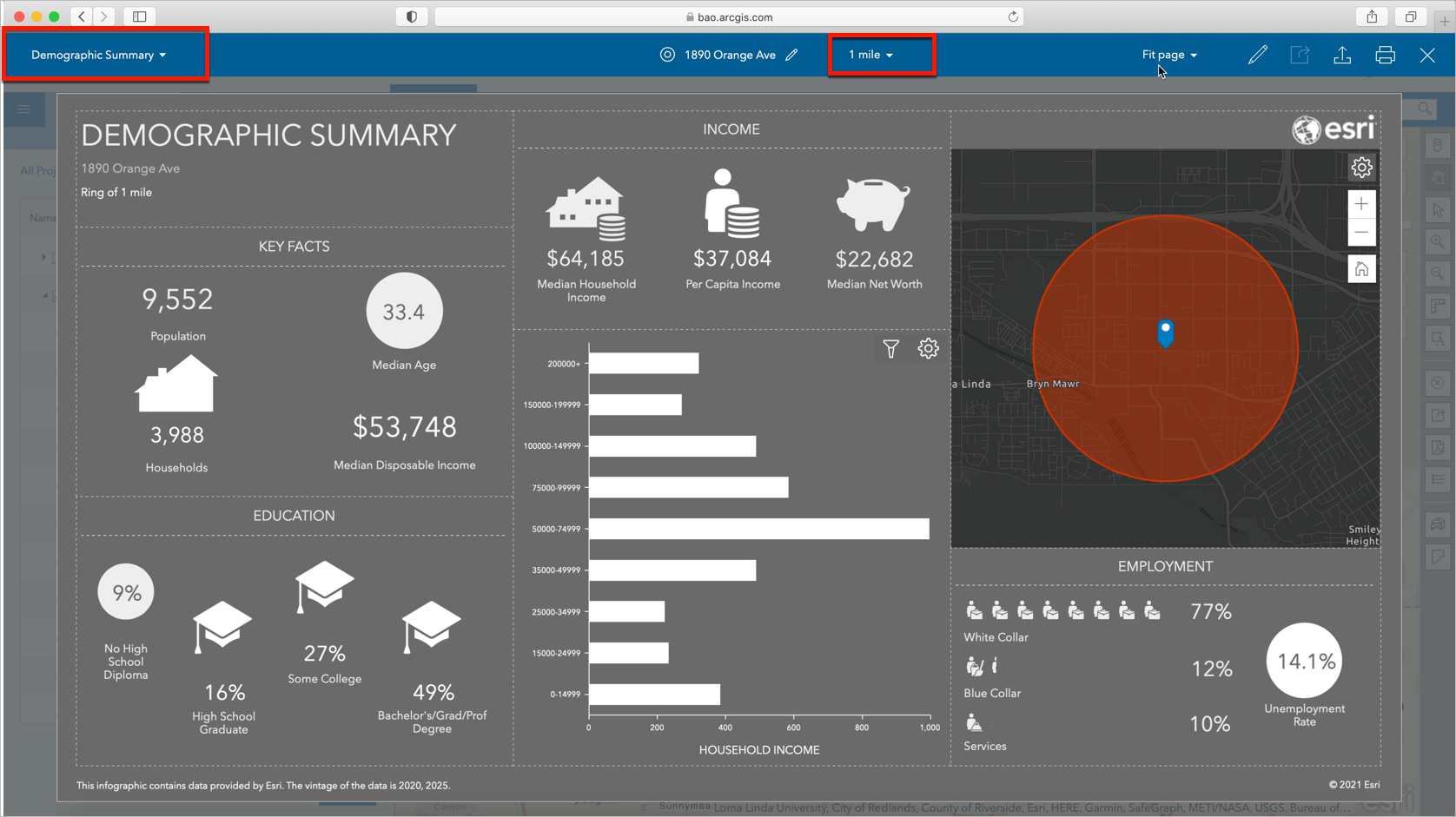Image resolution: width=1456 pixels, height=817 pixels.
Task: Zoom in on the map with the plus icon
Action: point(1361,203)
